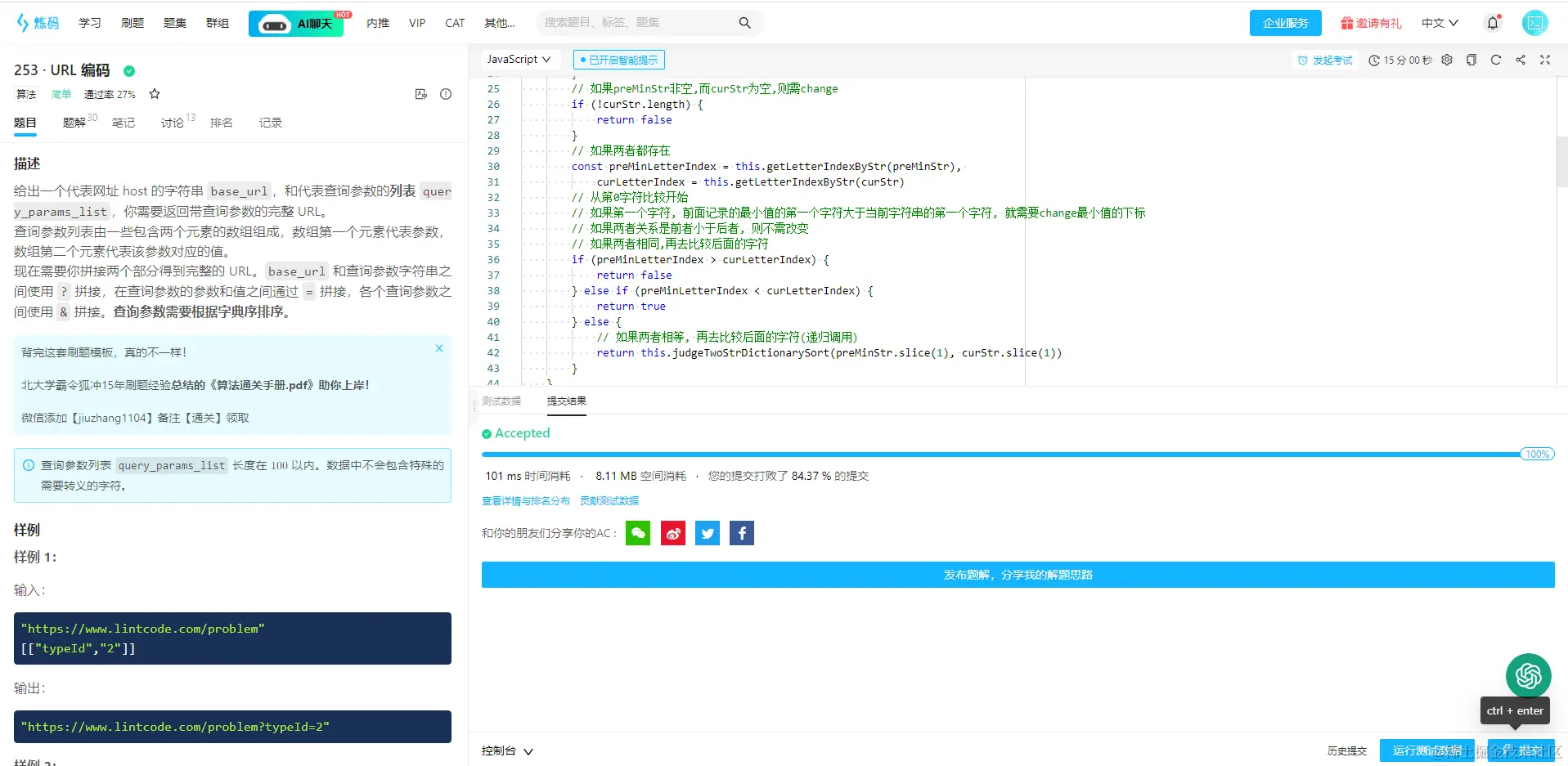This screenshot has width=1568, height=766.
Task: Open 查看详情与排名分布 details link
Action: [x=526, y=500]
